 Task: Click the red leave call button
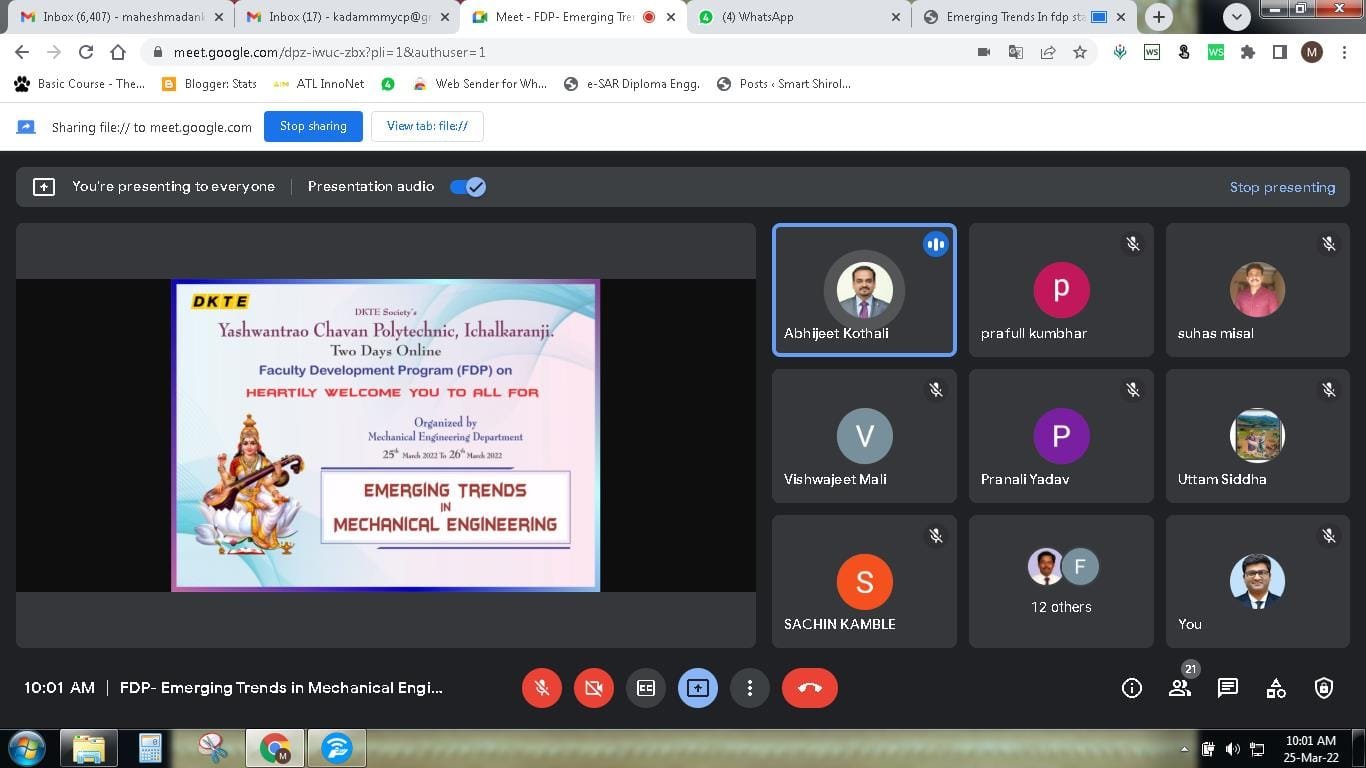tap(809, 688)
